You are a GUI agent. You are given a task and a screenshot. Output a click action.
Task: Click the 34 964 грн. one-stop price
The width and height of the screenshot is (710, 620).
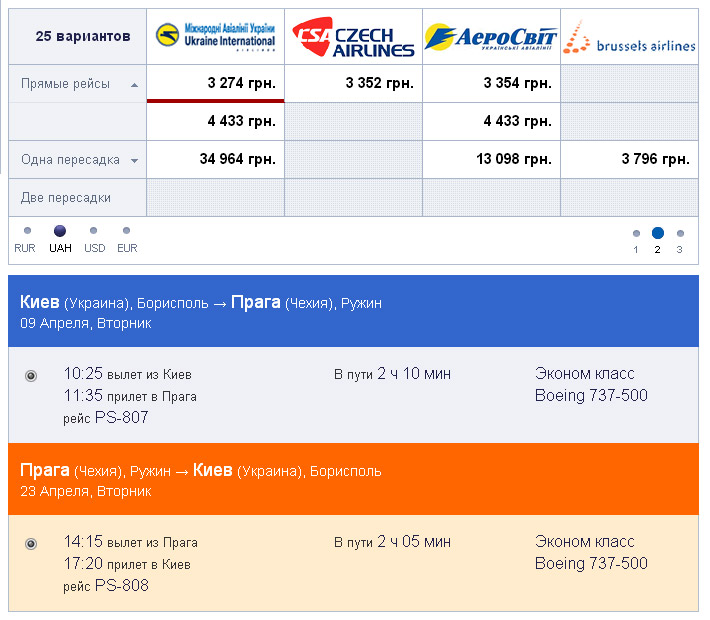coord(237,159)
